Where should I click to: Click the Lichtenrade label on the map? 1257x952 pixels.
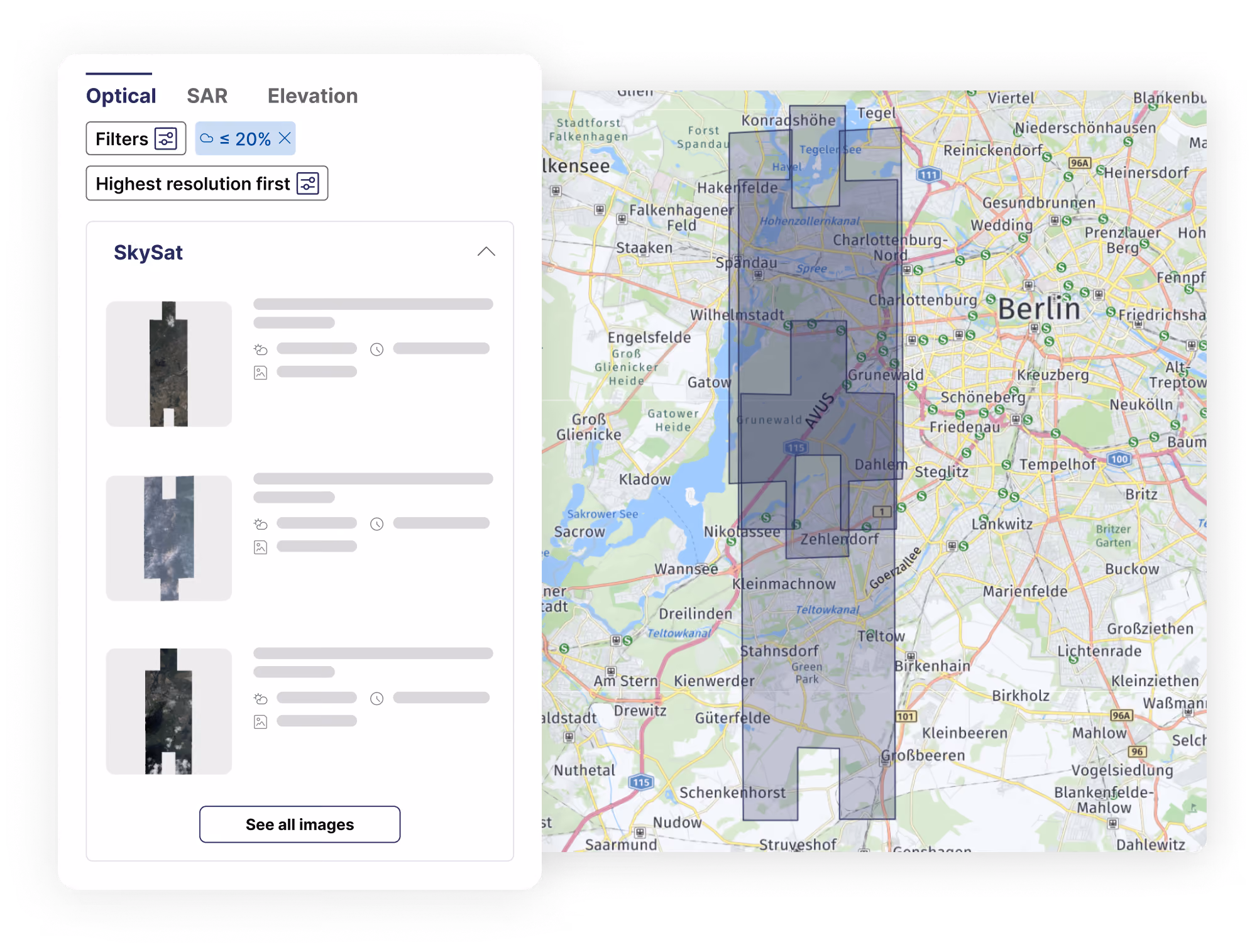(1099, 651)
